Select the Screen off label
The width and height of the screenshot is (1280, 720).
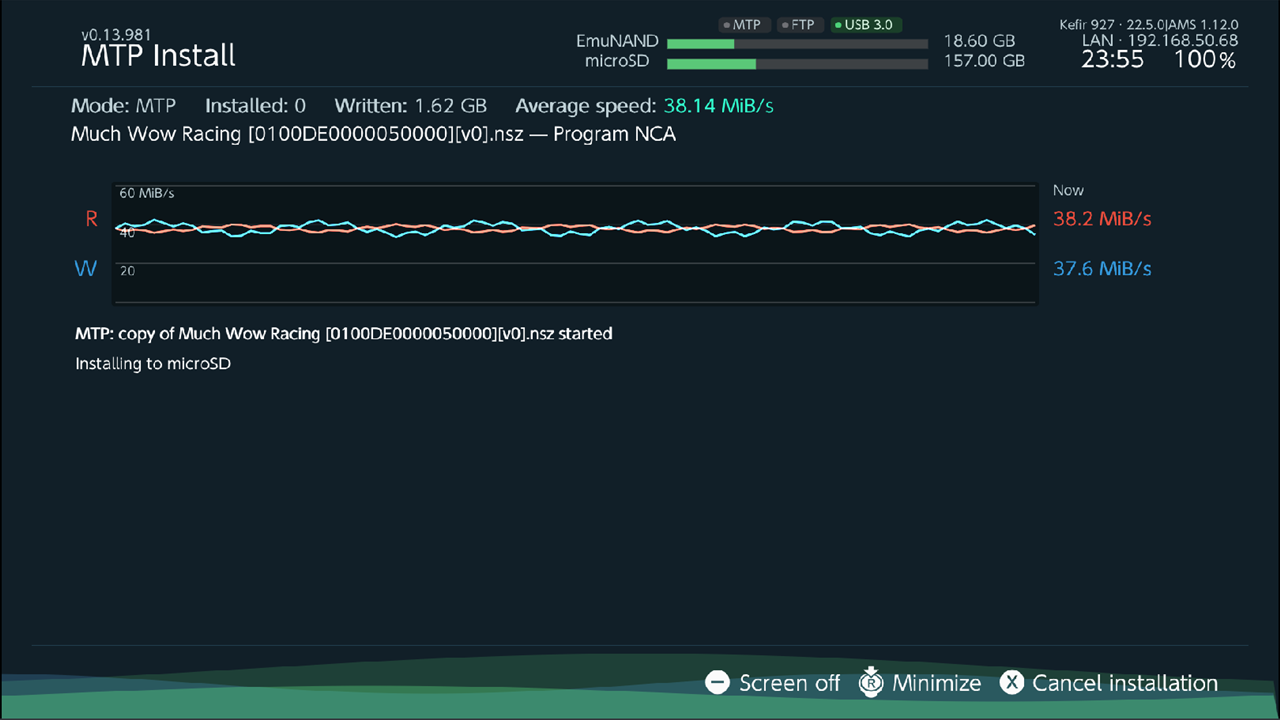pos(789,683)
